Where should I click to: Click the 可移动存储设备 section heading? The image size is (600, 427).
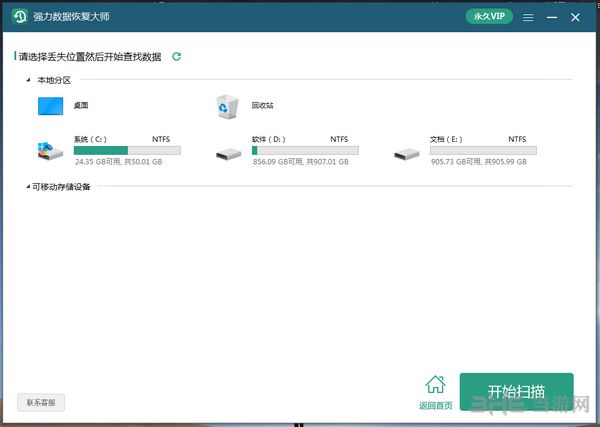point(61,187)
